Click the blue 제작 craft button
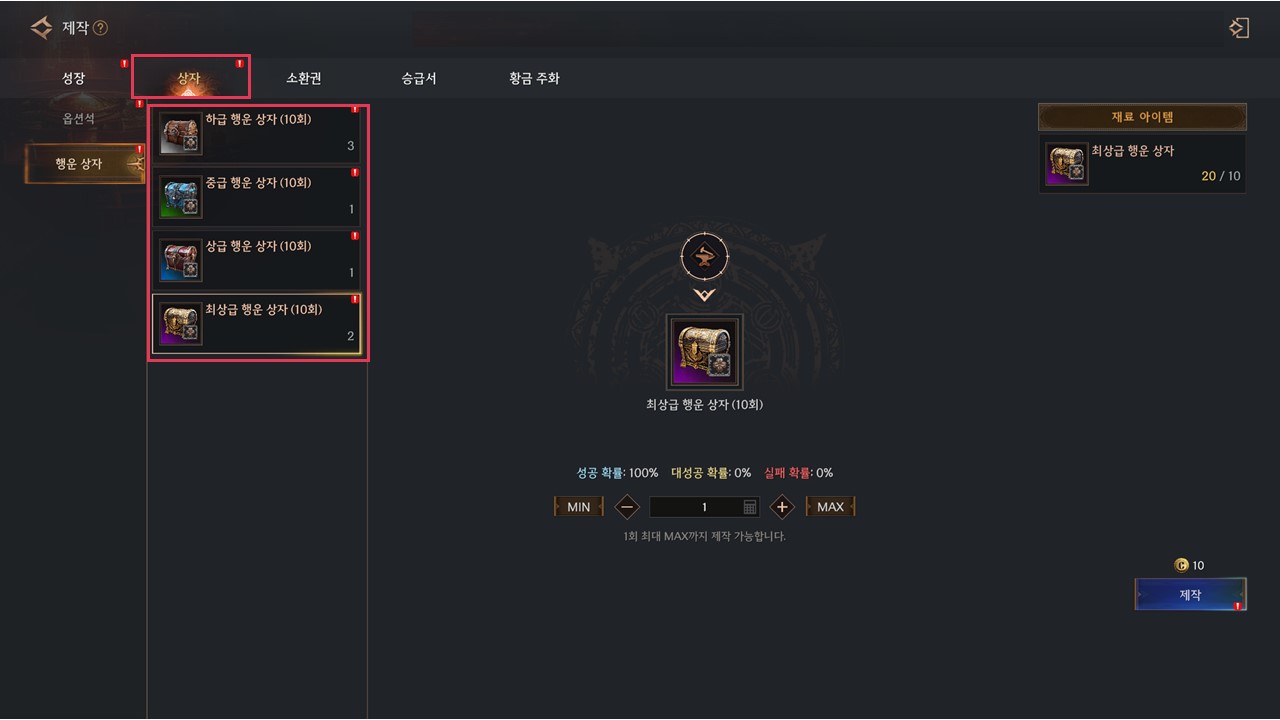Screen dimensions: 1280x720 (1190, 594)
